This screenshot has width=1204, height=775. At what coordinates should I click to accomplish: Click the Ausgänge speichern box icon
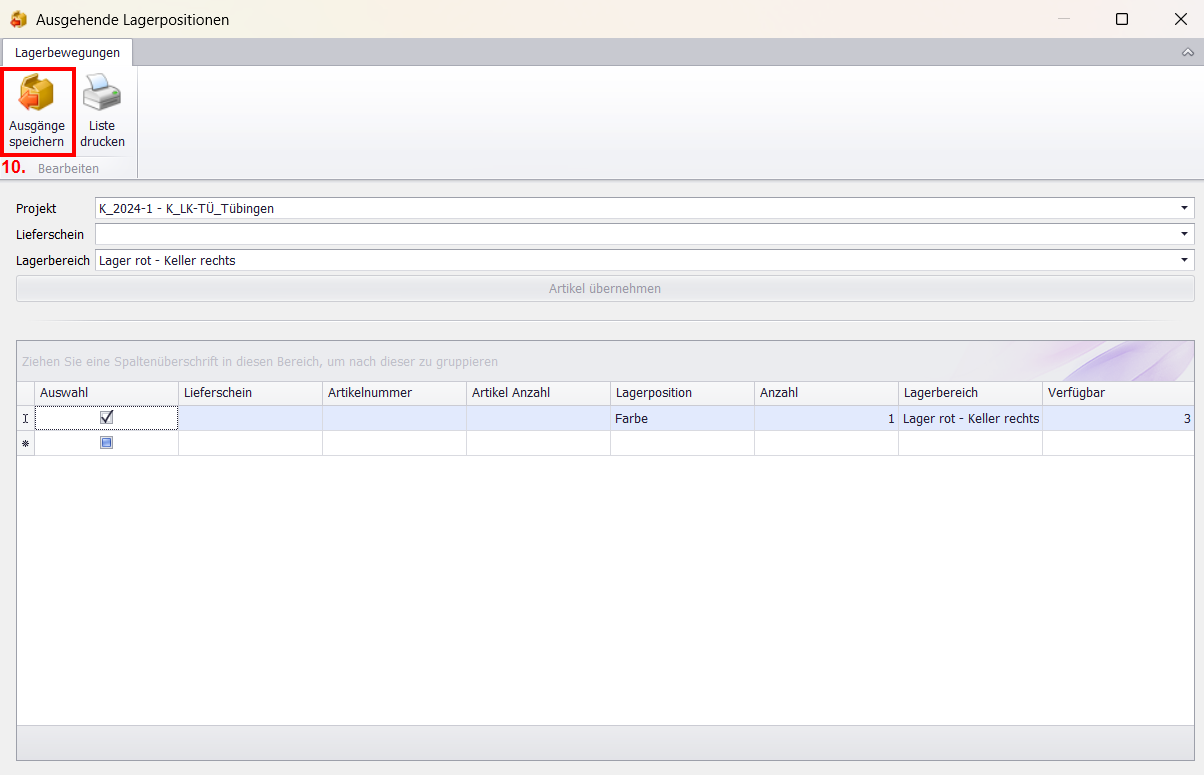pyautogui.click(x=37, y=94)
